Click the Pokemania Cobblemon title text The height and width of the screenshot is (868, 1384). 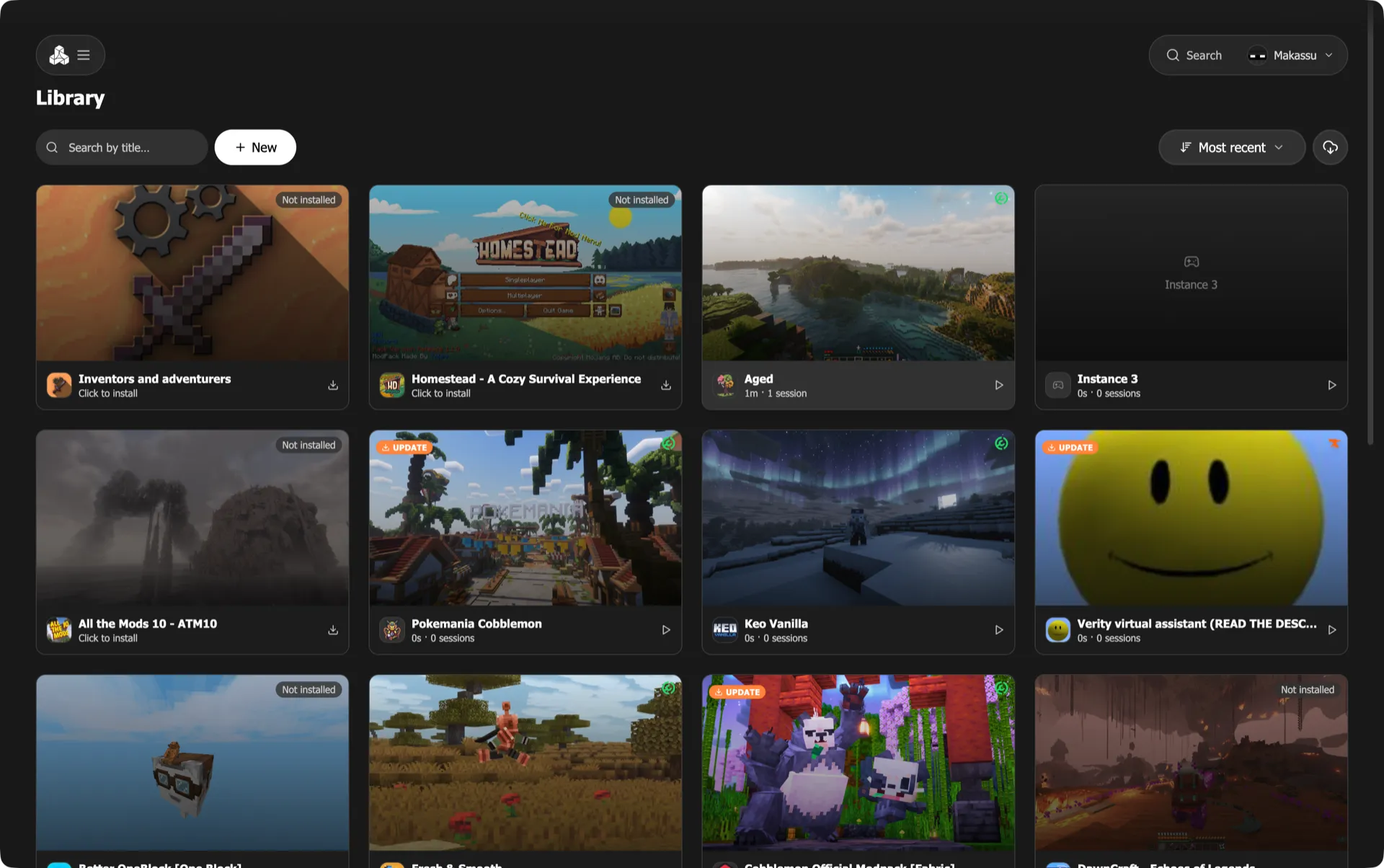[x=476, y=624]
